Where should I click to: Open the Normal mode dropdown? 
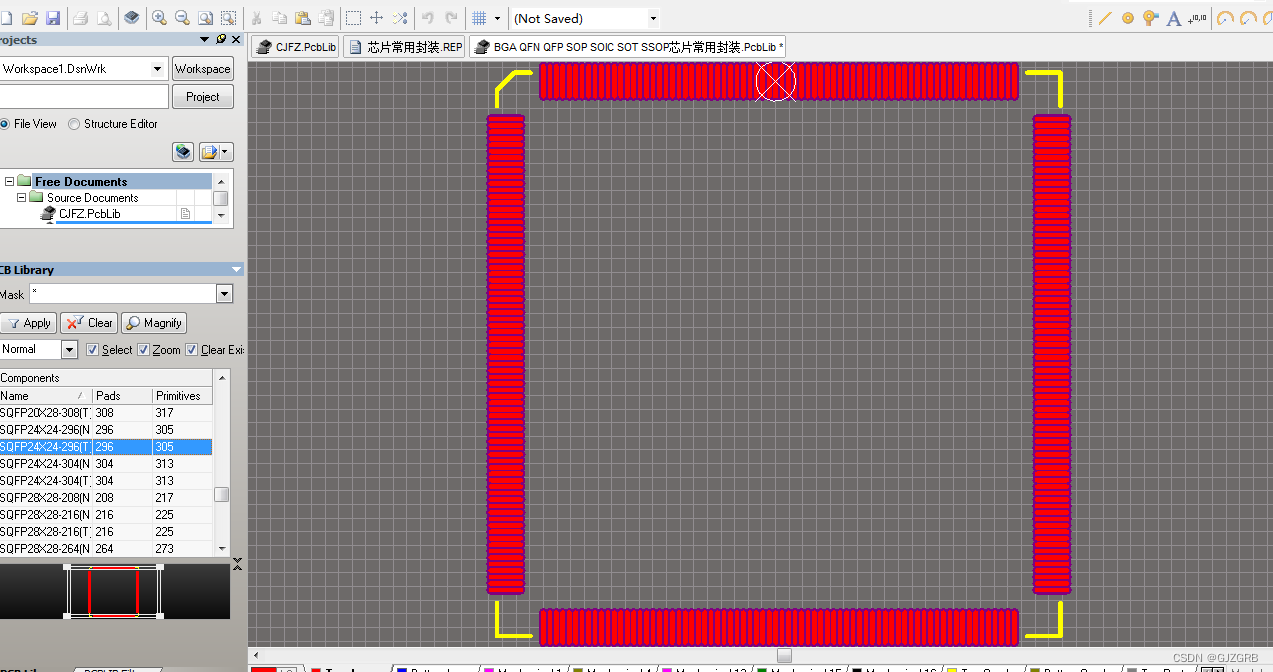[x=69, y=349]
